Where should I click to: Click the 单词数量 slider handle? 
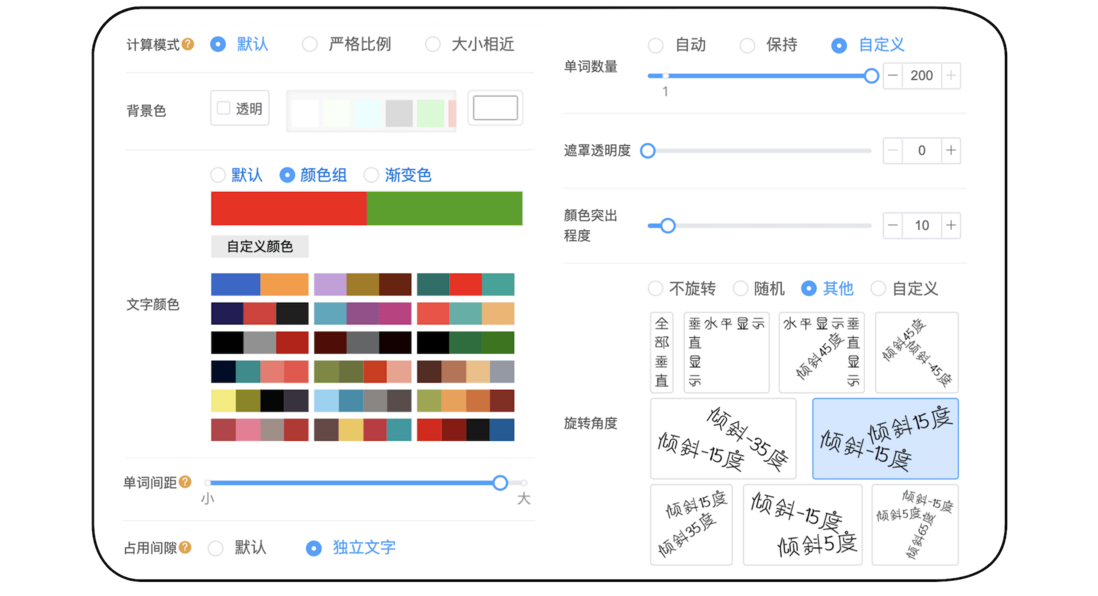(x=871, y=76)
